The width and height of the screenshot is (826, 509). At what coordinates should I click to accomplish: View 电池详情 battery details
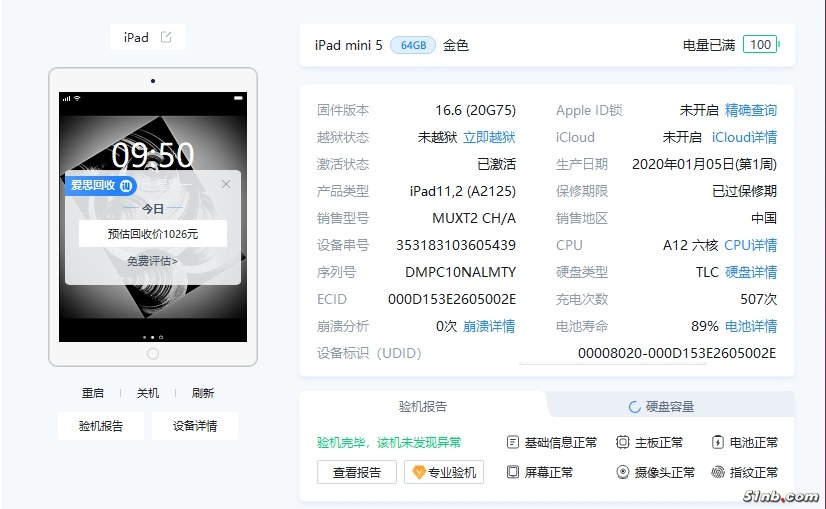pyautogui.click(x=750, y=326)
